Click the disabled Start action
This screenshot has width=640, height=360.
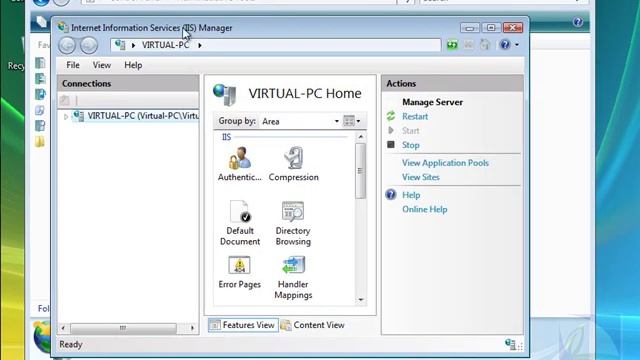pos(410,131)
